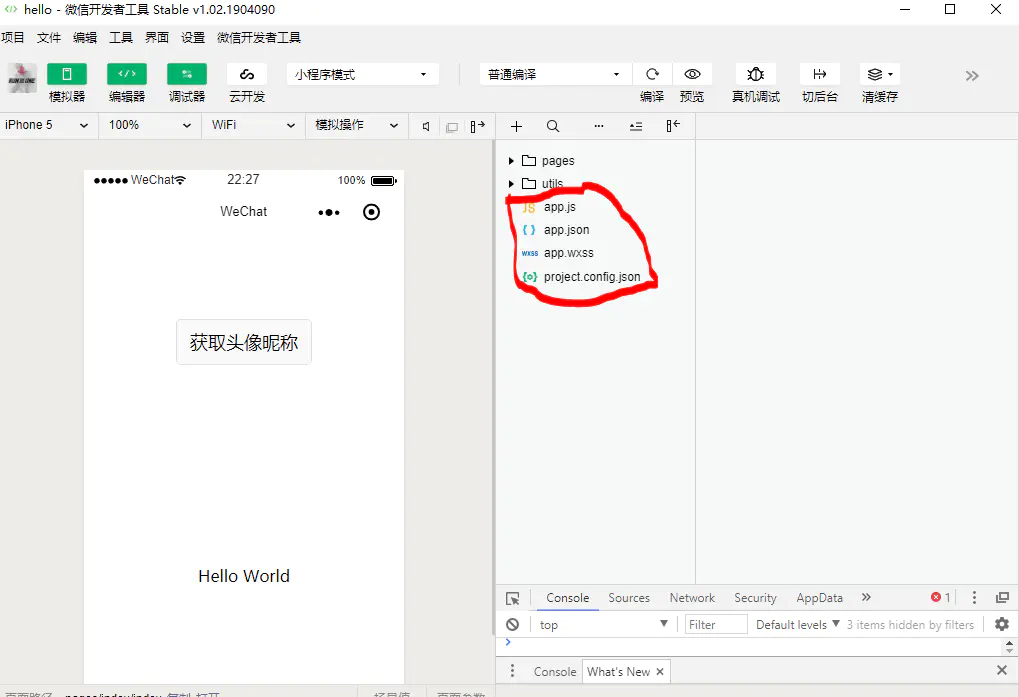Viewport: 1019px width, 697px height.
Task: Click the console Filter input field
Action: coord(716,624)
